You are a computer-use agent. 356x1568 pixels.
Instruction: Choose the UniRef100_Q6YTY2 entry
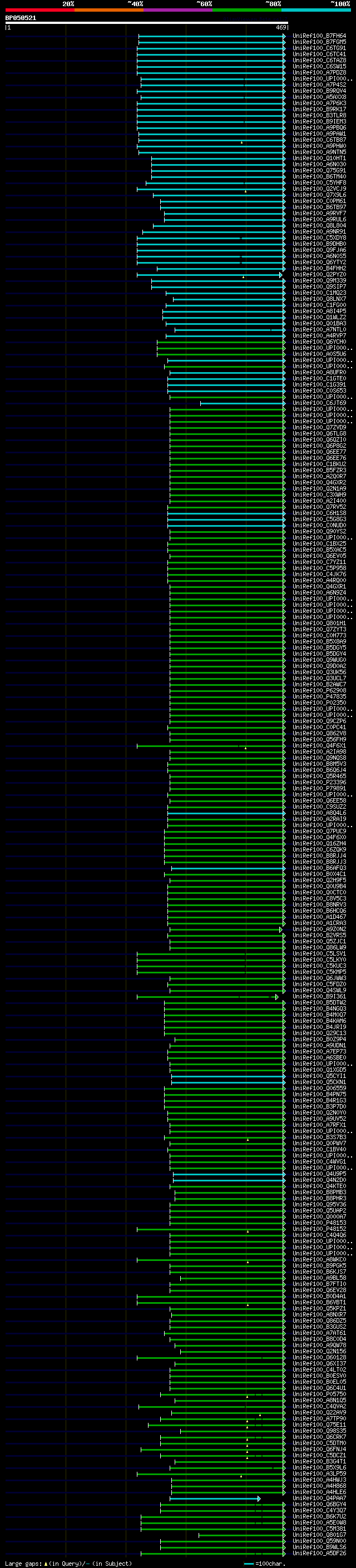319,263
